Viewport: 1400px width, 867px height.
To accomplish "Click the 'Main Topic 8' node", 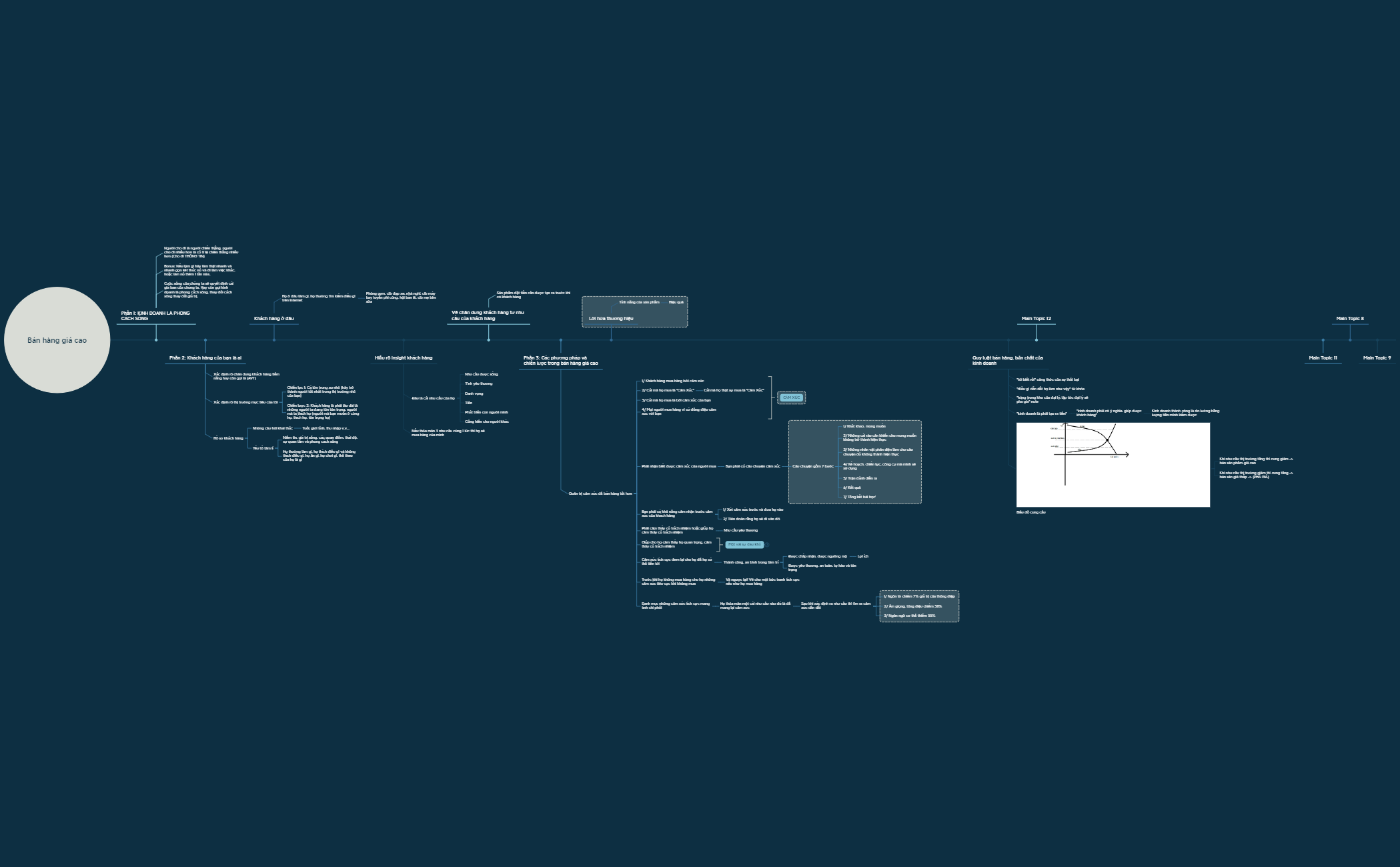I will [1349, 319].
